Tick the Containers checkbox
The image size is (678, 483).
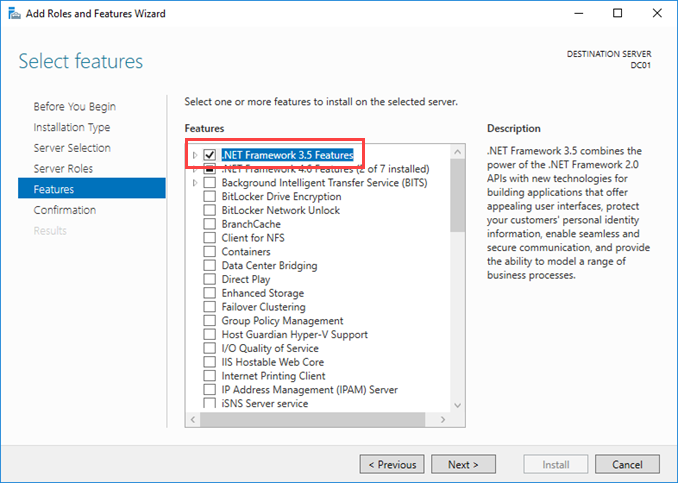pyautogui.click(x=210, y=252)
